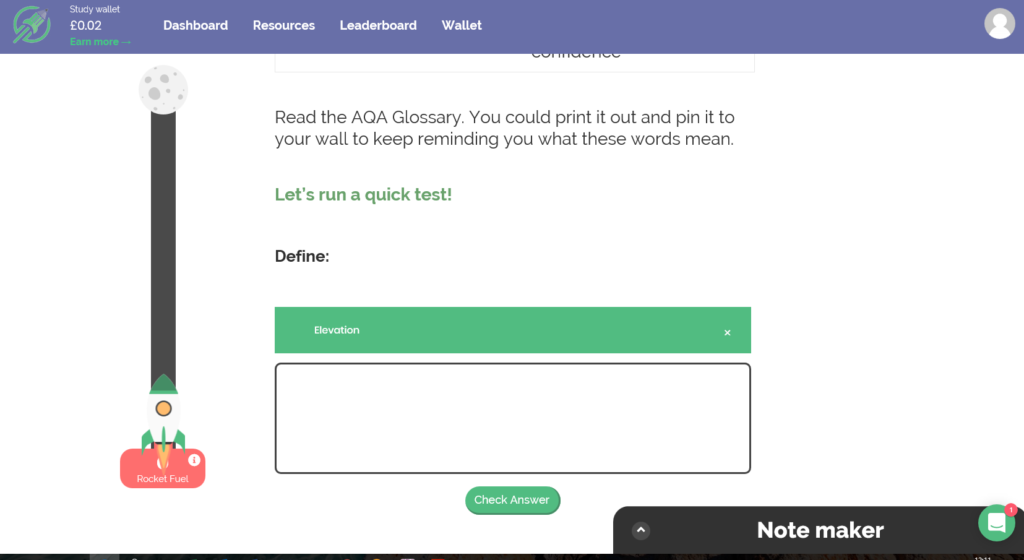Click the Check Answer button

coord(513,500)
